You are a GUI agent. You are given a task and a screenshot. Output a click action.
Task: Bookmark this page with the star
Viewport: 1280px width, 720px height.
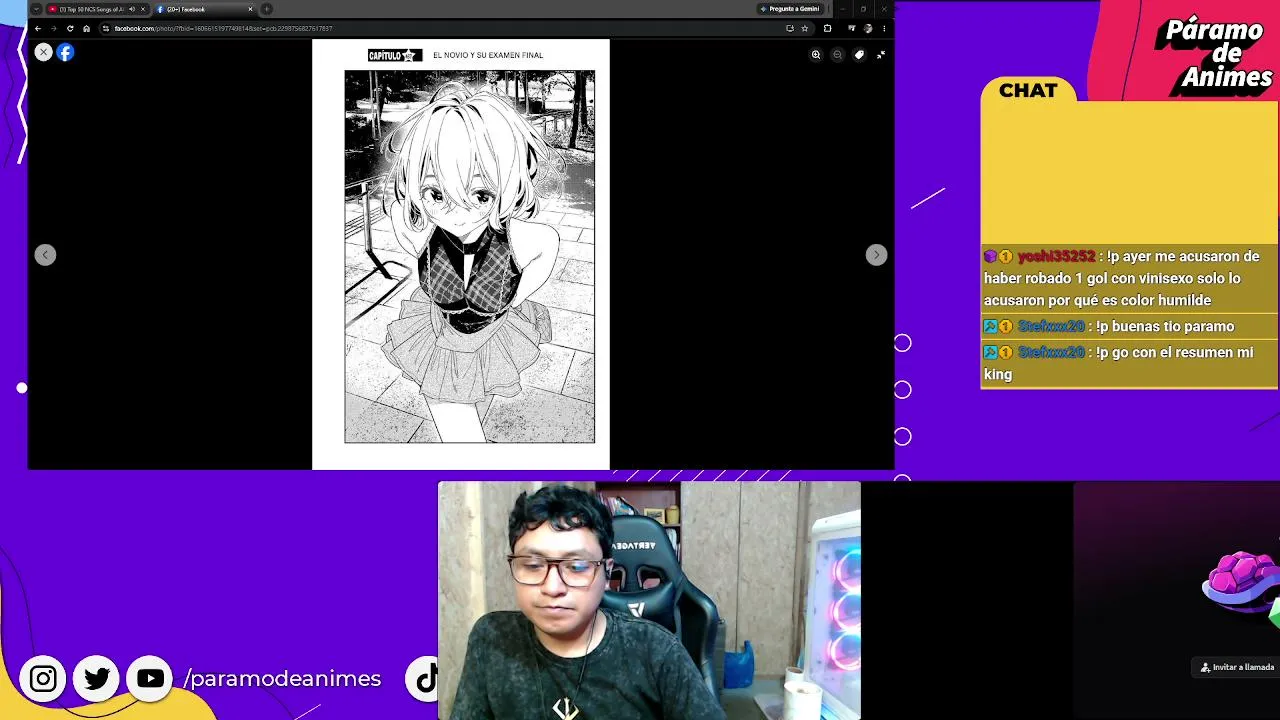point(804,28)
